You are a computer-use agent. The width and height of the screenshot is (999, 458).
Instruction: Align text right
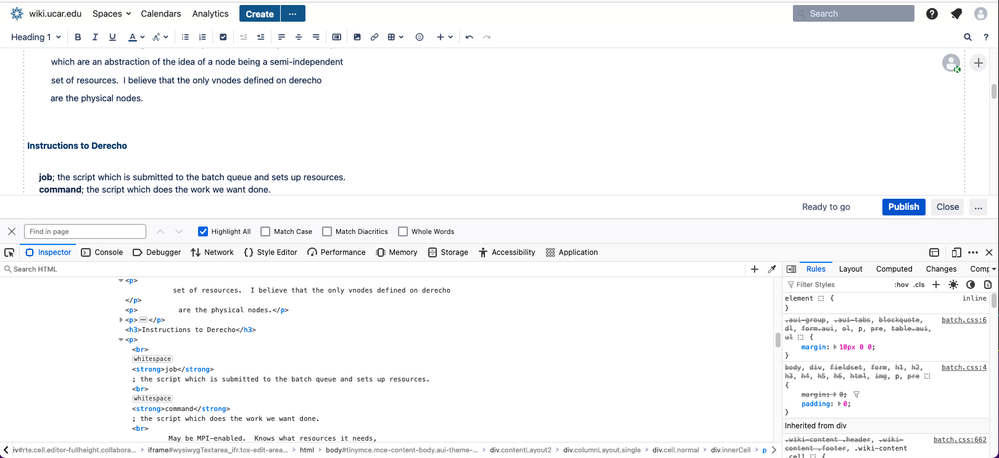click(x=315, y=37)
